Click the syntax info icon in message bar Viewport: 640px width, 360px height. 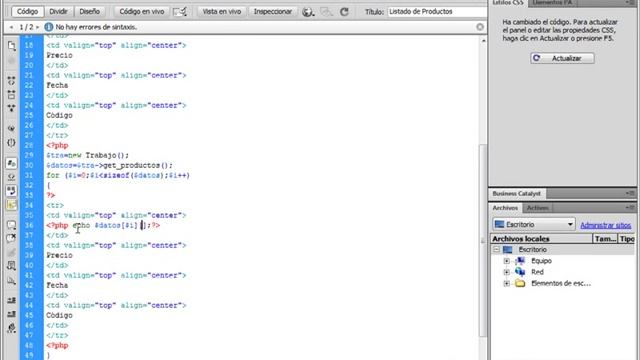[49, 27]
